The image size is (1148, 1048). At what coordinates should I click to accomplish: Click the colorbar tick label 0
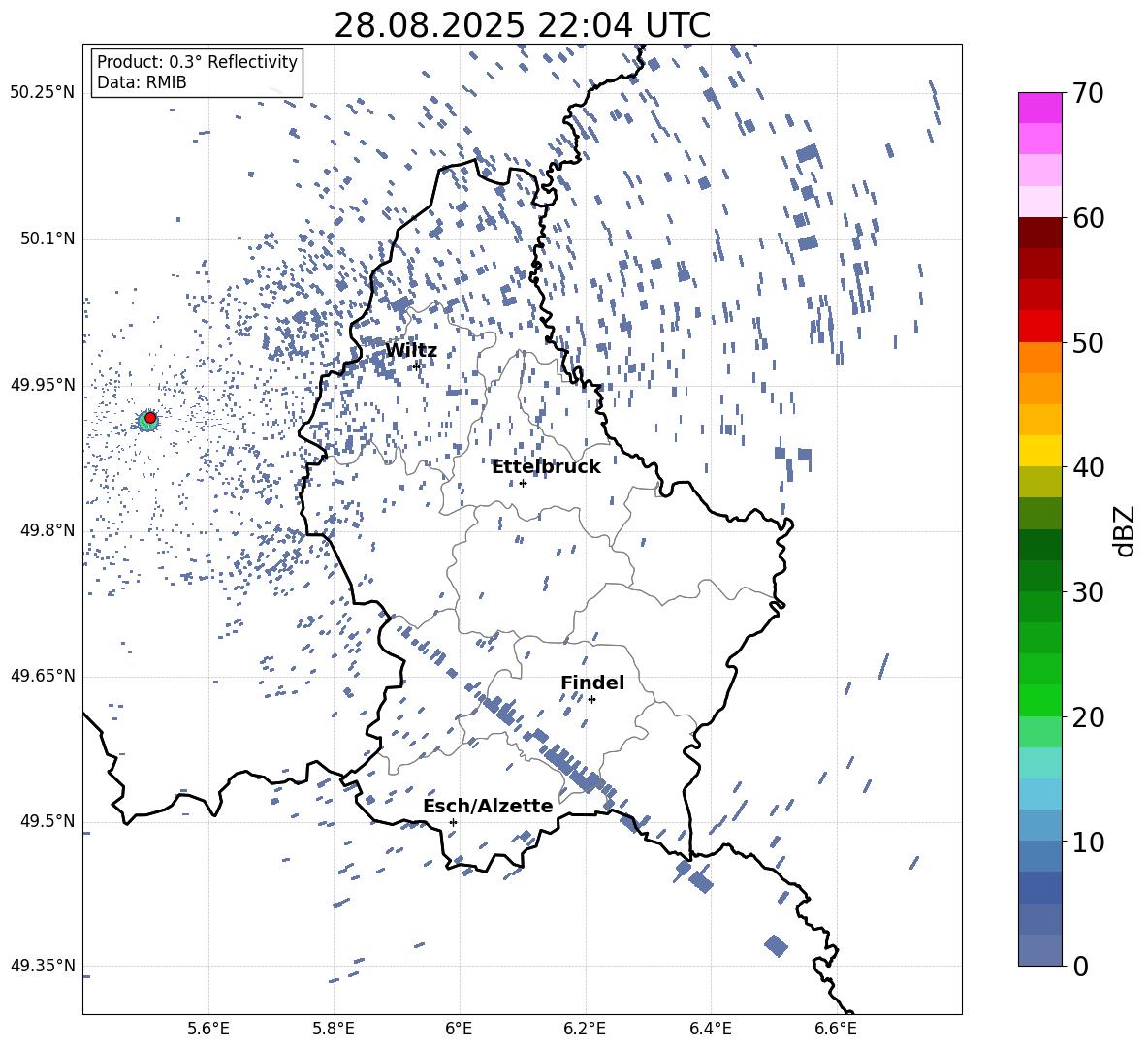1080,966
